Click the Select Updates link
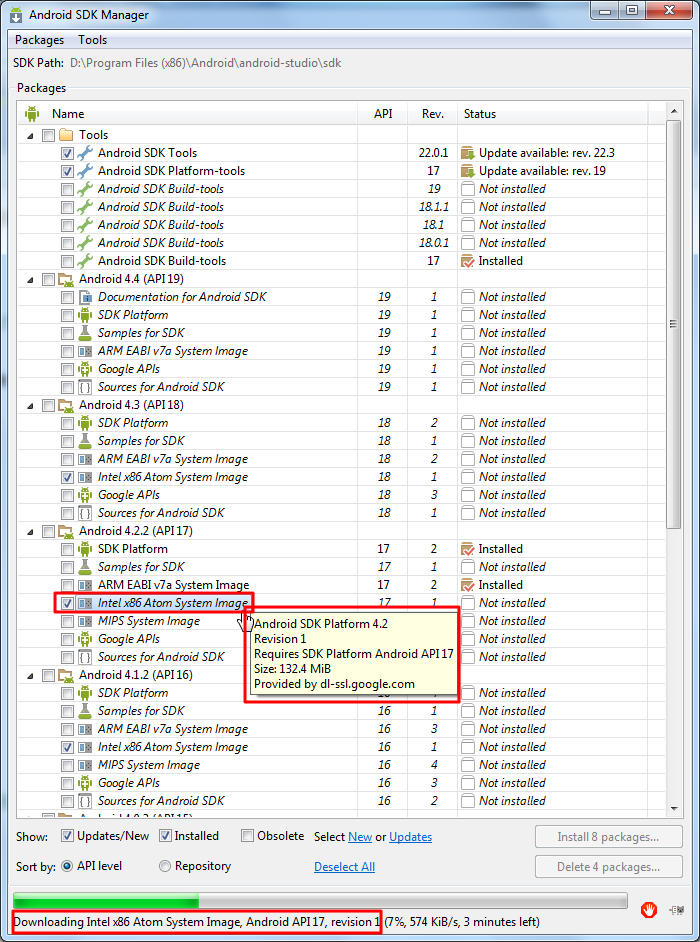700x942 pixels. 410,837
